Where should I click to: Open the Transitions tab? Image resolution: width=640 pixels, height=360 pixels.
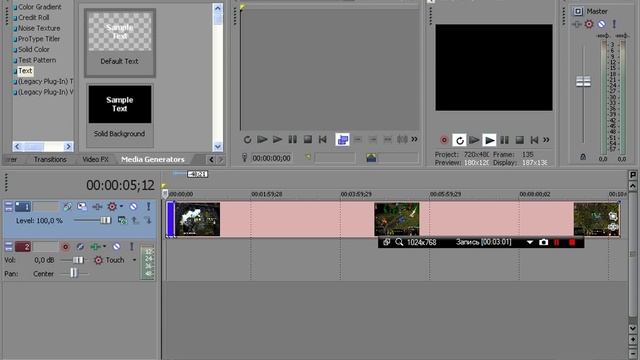click(50, 160)
